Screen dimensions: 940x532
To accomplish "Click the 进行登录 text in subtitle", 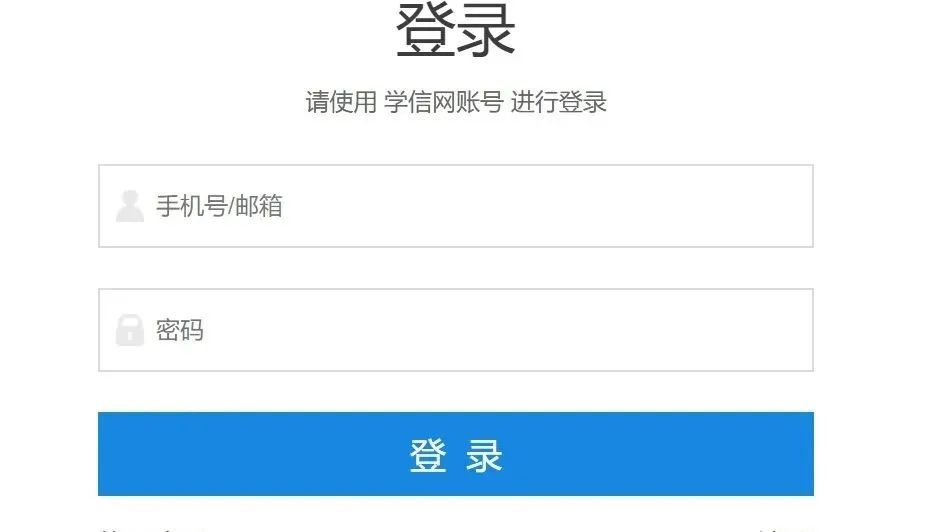I will click(559, 102).
